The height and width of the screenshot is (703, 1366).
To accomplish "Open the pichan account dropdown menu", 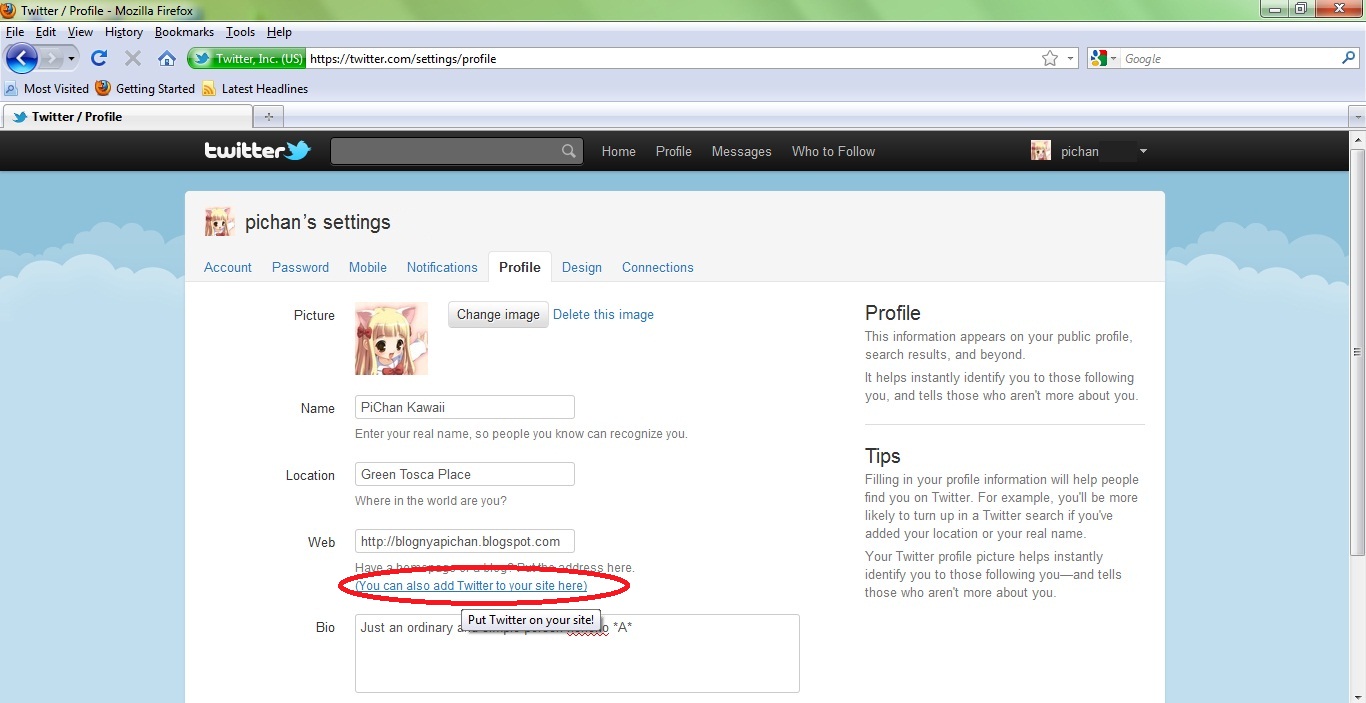I will [1143, 152].
